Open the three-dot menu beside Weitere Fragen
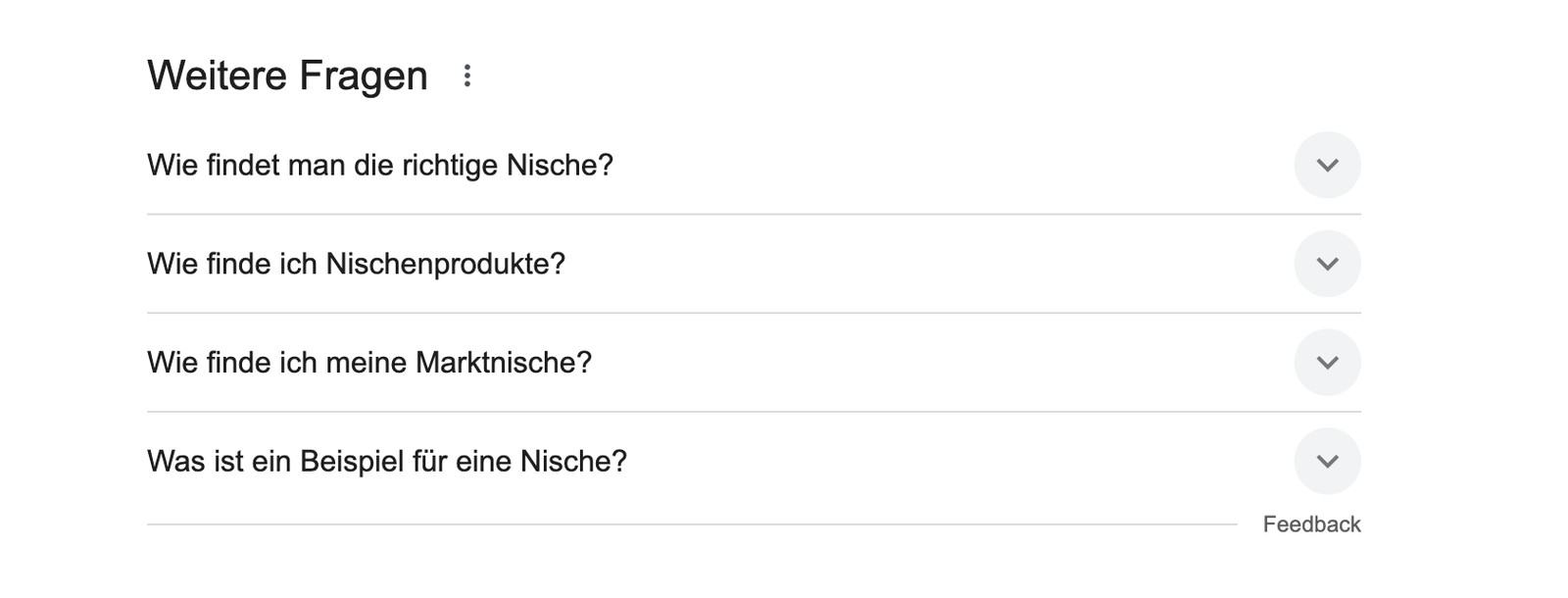This screenshot has height=598, width=1568. point(467,75)
